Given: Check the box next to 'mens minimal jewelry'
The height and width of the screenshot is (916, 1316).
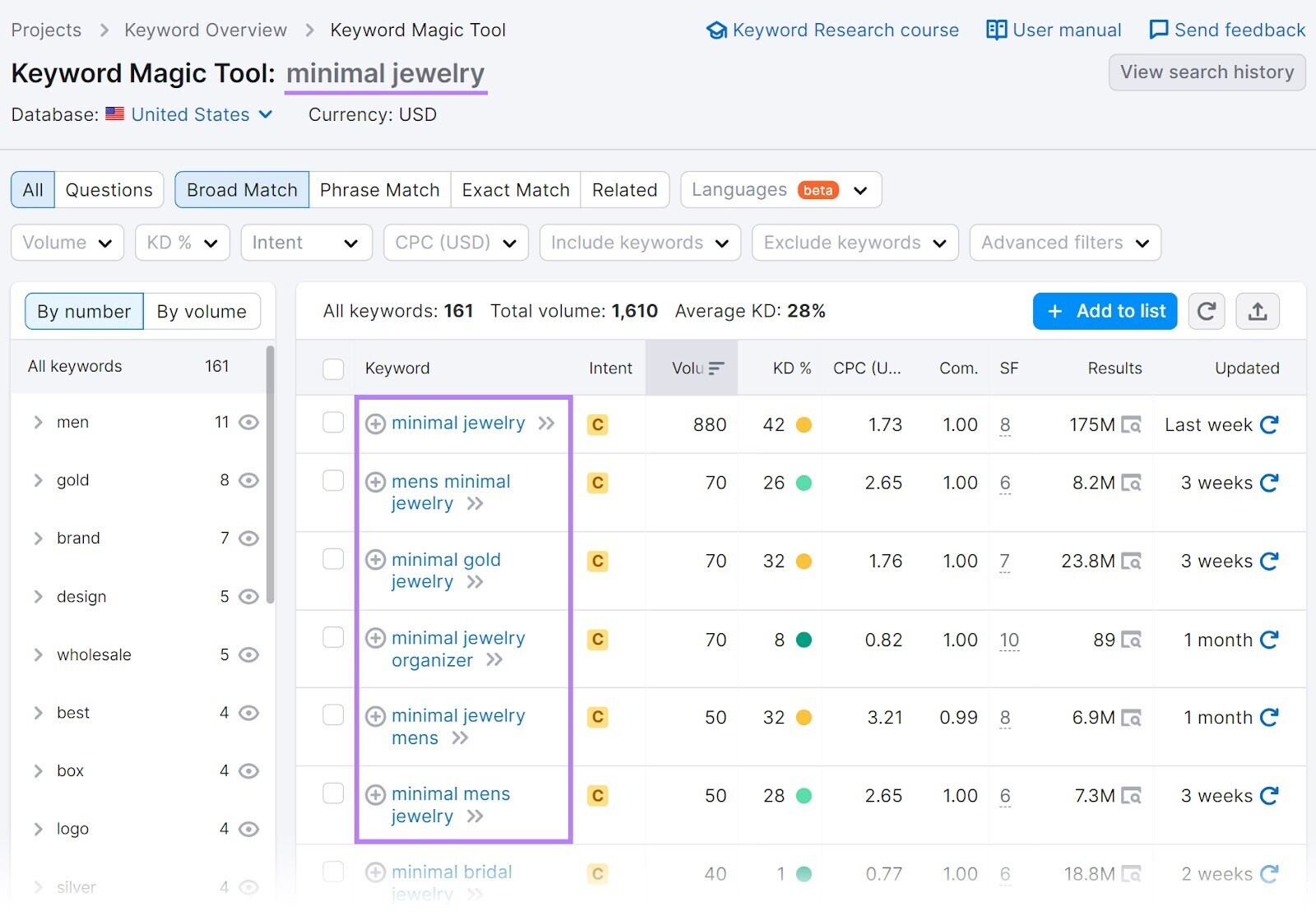Looking at the screenshot, I should [x=333, y=480].
